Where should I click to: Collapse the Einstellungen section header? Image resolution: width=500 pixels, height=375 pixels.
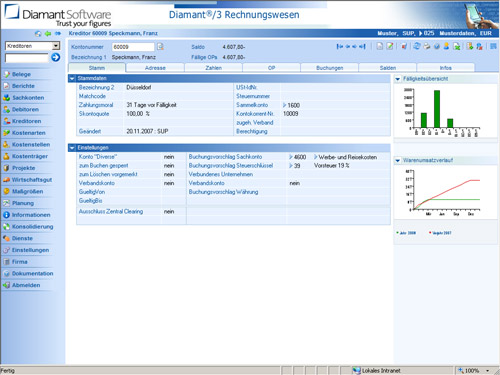72,148
